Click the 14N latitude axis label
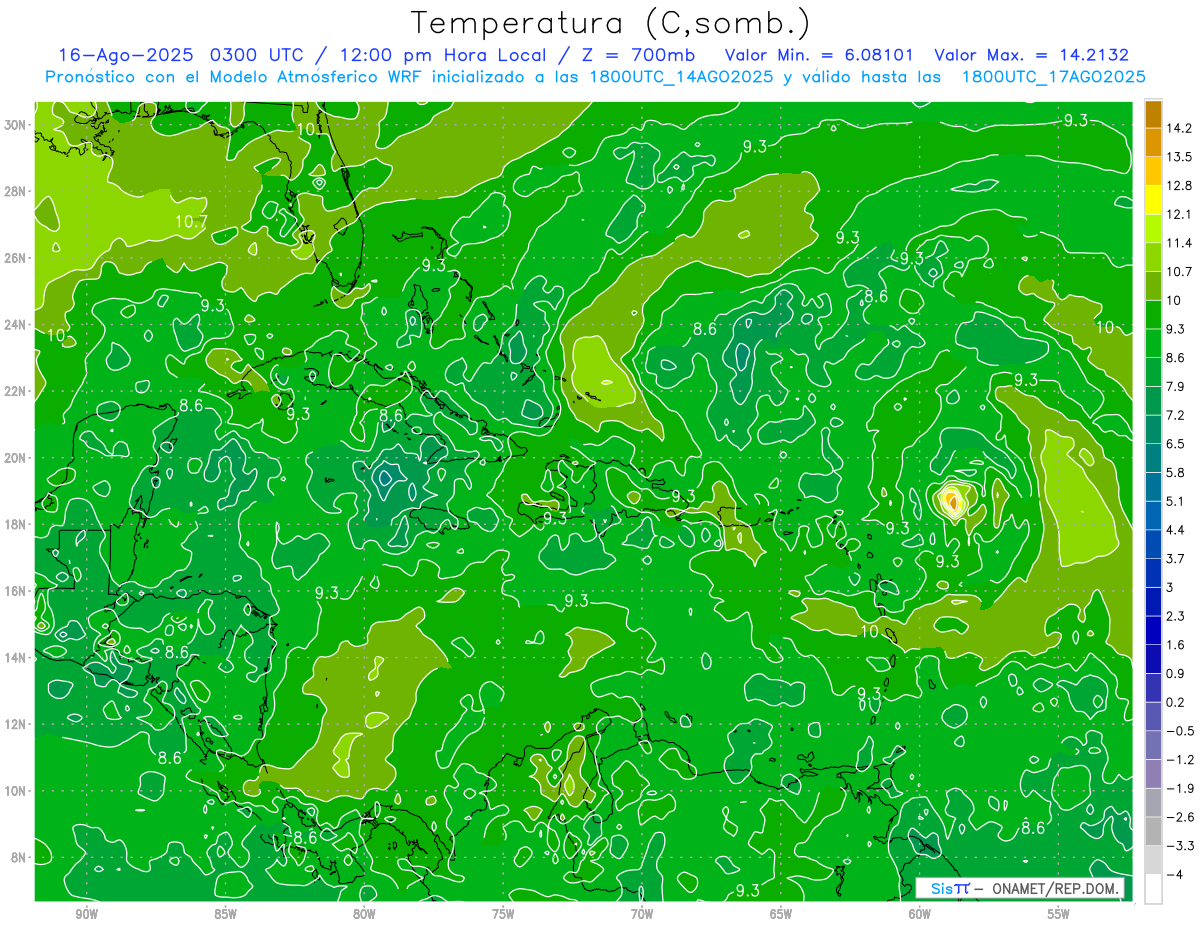The width and height of the screenshot is (1200, 927). coord(16,658)
